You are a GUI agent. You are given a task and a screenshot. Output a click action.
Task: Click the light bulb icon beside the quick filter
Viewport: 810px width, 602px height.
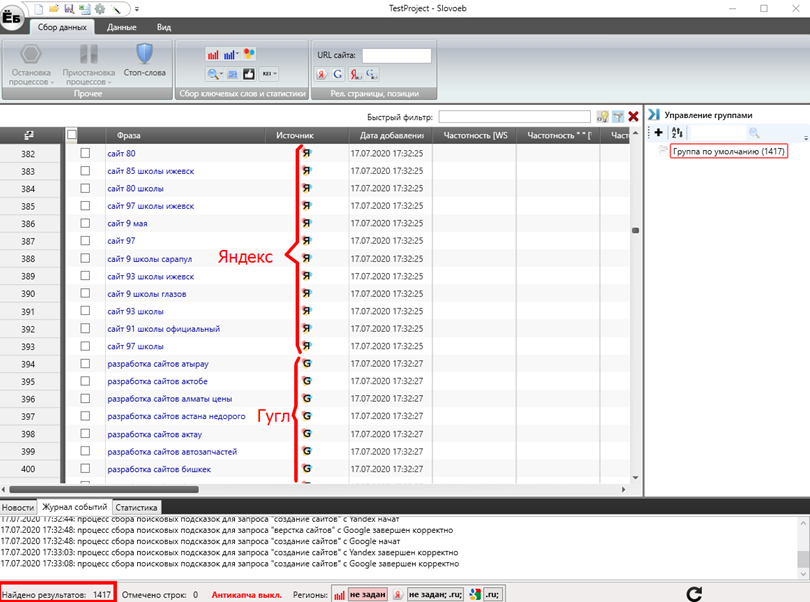tap(602, 117)
